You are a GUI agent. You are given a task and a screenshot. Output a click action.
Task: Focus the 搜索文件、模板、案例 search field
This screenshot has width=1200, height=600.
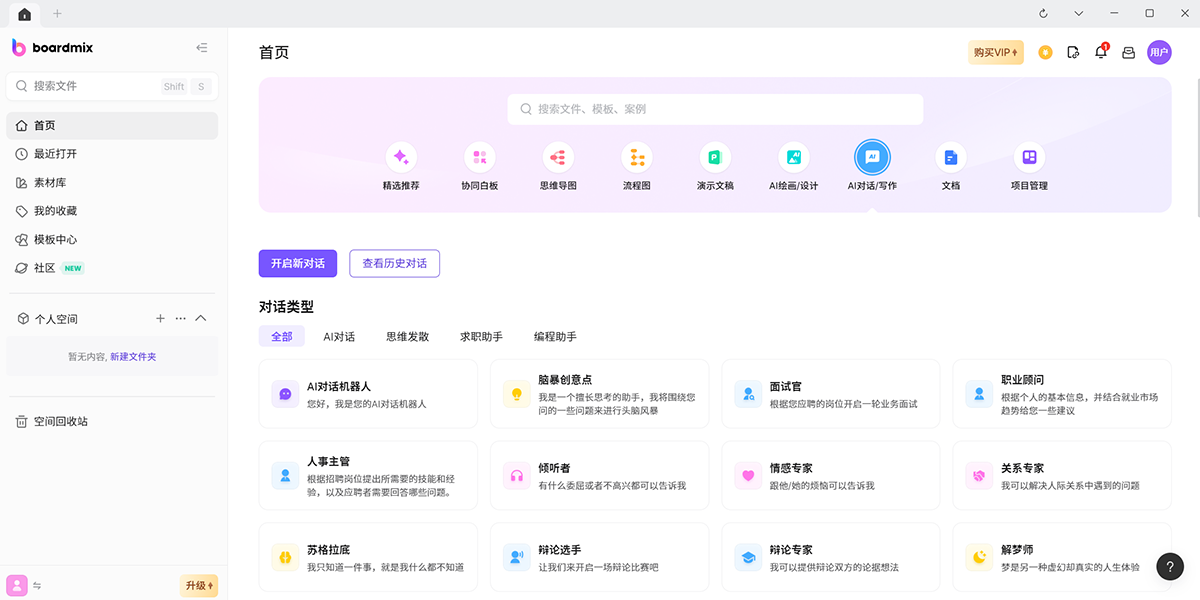pyautogui.click(x=715, y=109)
